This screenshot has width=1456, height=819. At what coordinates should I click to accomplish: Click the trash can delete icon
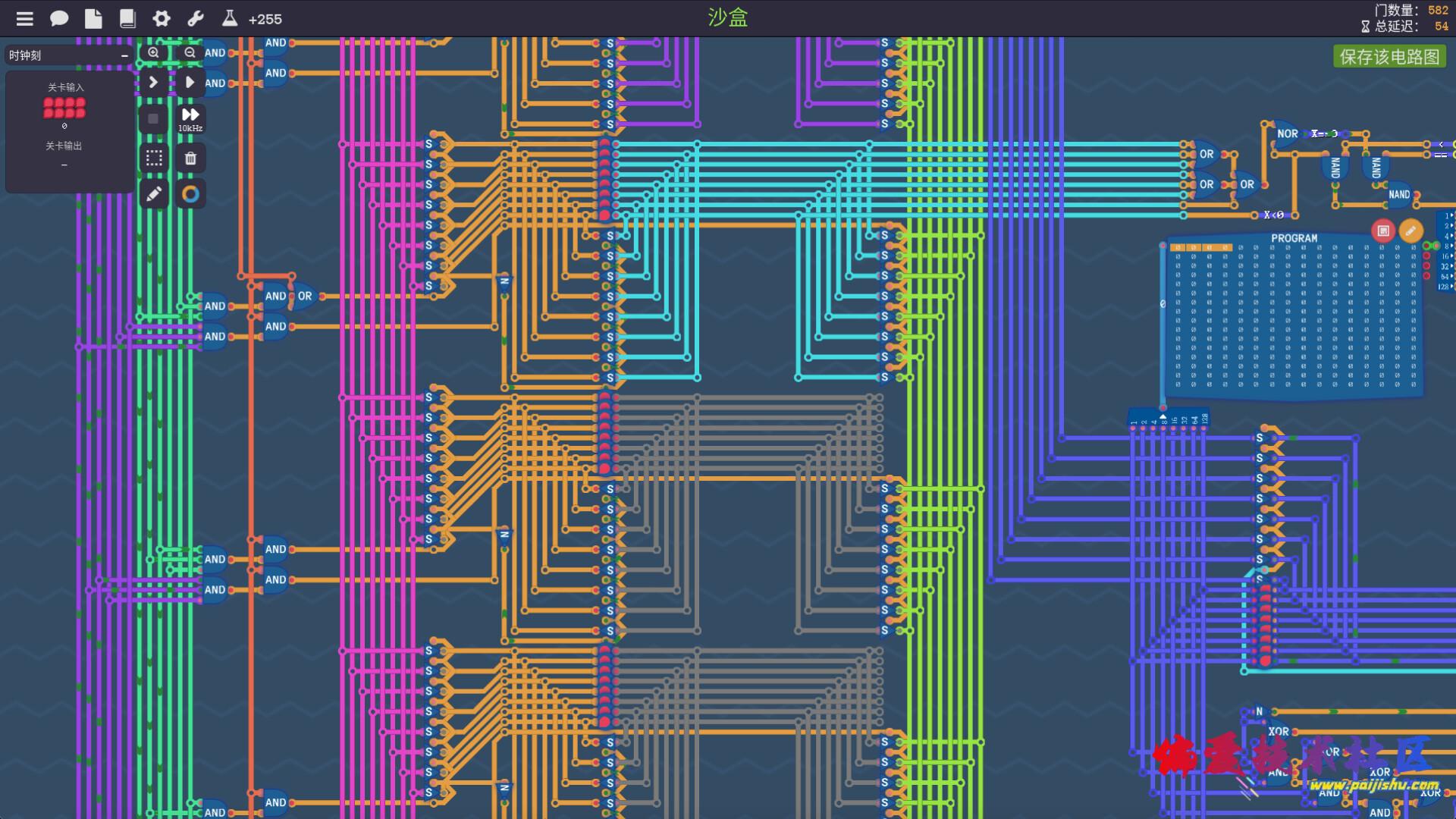coord(190,158)
